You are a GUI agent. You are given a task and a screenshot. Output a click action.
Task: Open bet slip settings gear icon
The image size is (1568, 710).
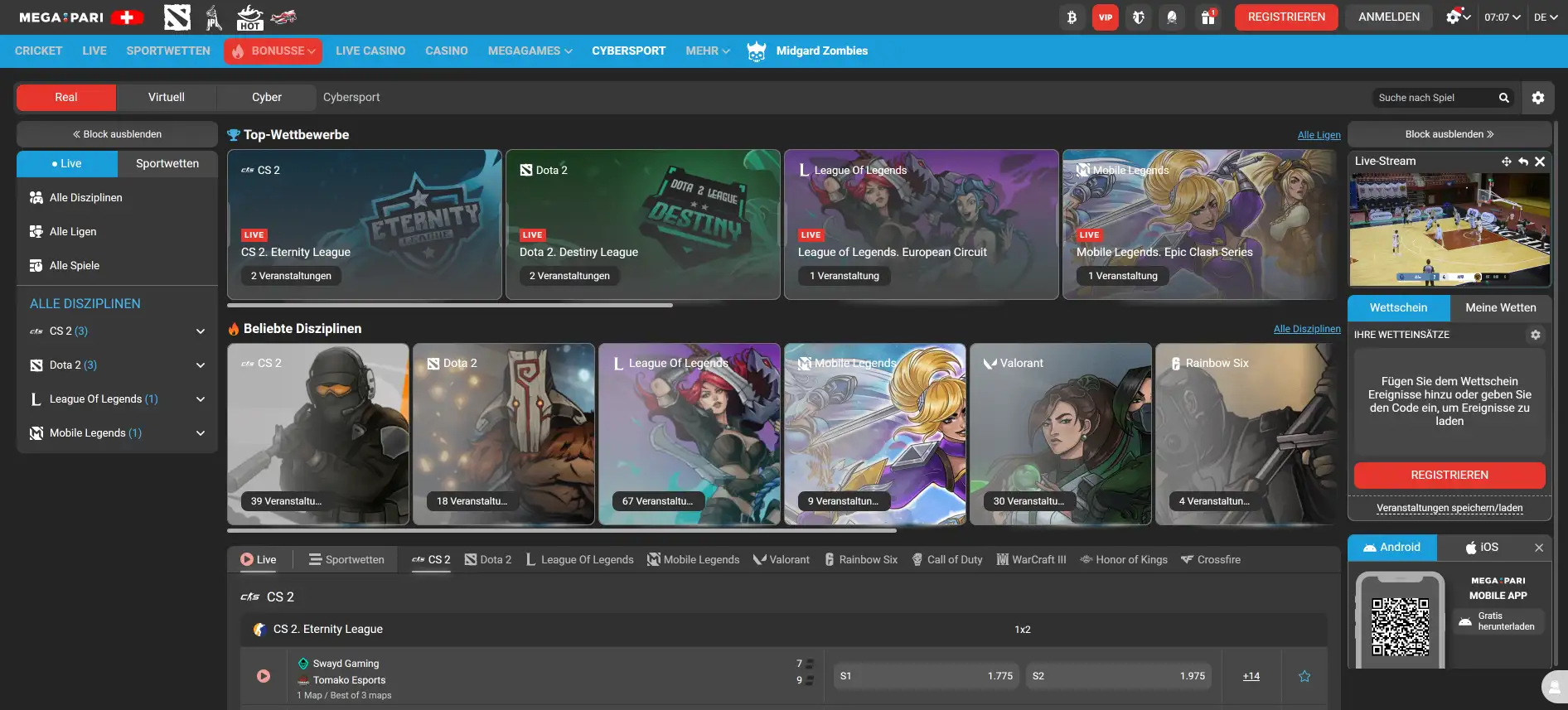[x=1535, y=335]
